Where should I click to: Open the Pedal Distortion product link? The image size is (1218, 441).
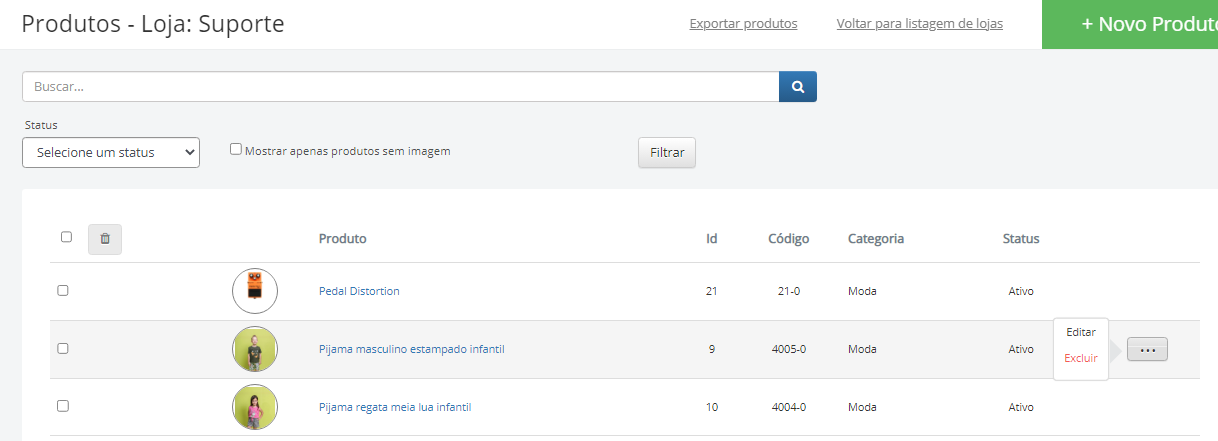359,291
